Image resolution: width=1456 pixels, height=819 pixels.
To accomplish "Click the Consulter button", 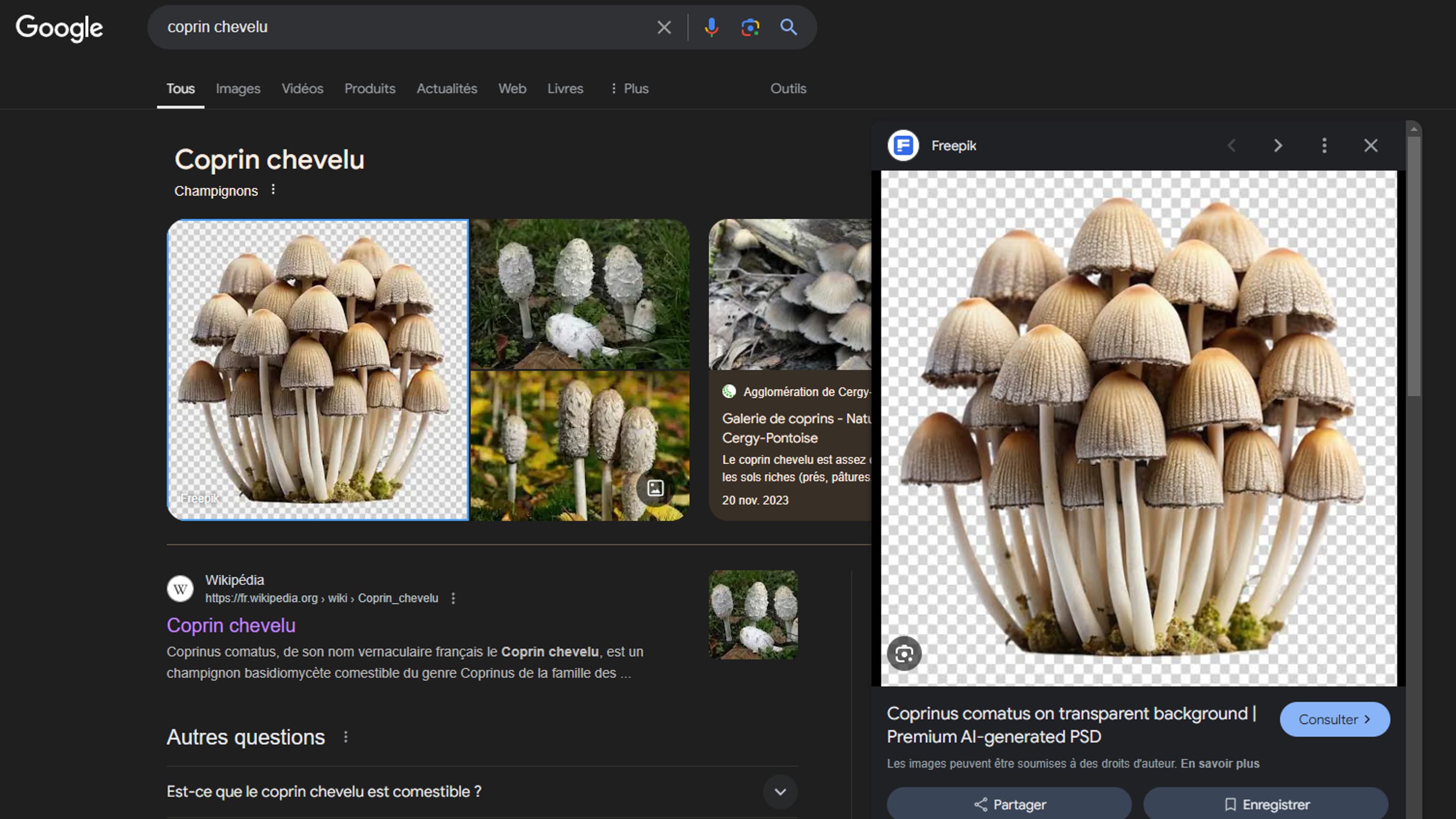I will pos(1335,719).
